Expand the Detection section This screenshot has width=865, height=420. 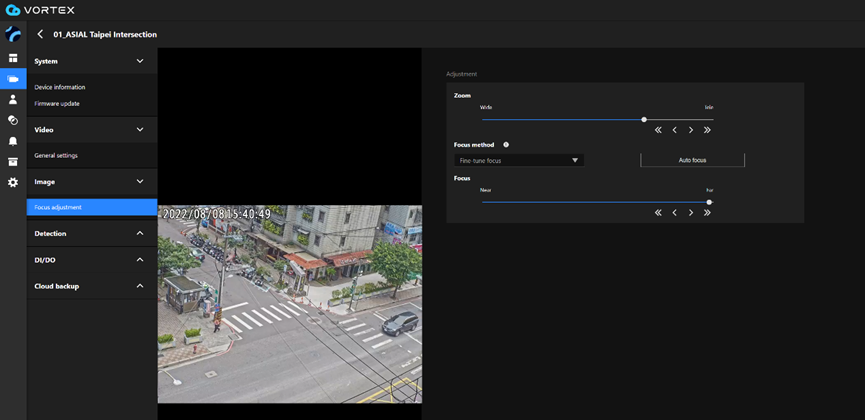click(140, 233)
